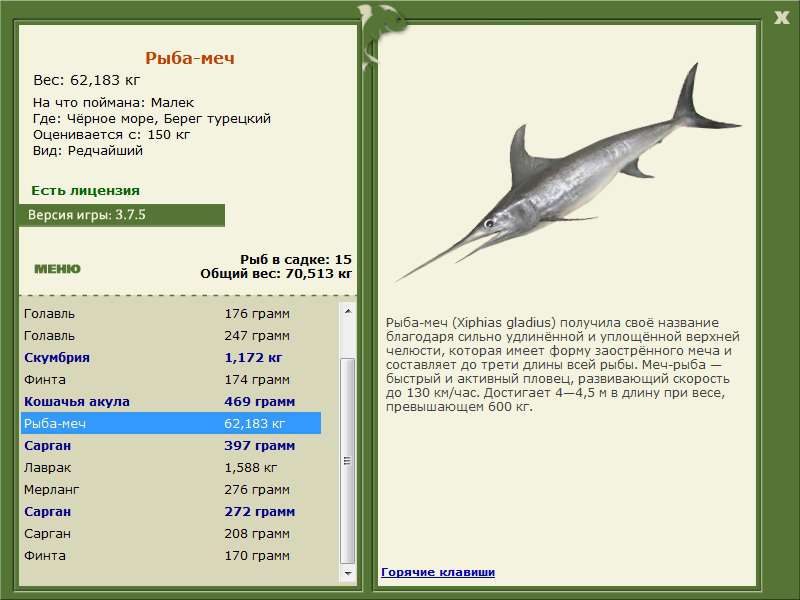Image resolution: width=800 pixels, height=600 pixels.
Task: Select the Кошачья акула entry
Action: [x=171, y=402]
